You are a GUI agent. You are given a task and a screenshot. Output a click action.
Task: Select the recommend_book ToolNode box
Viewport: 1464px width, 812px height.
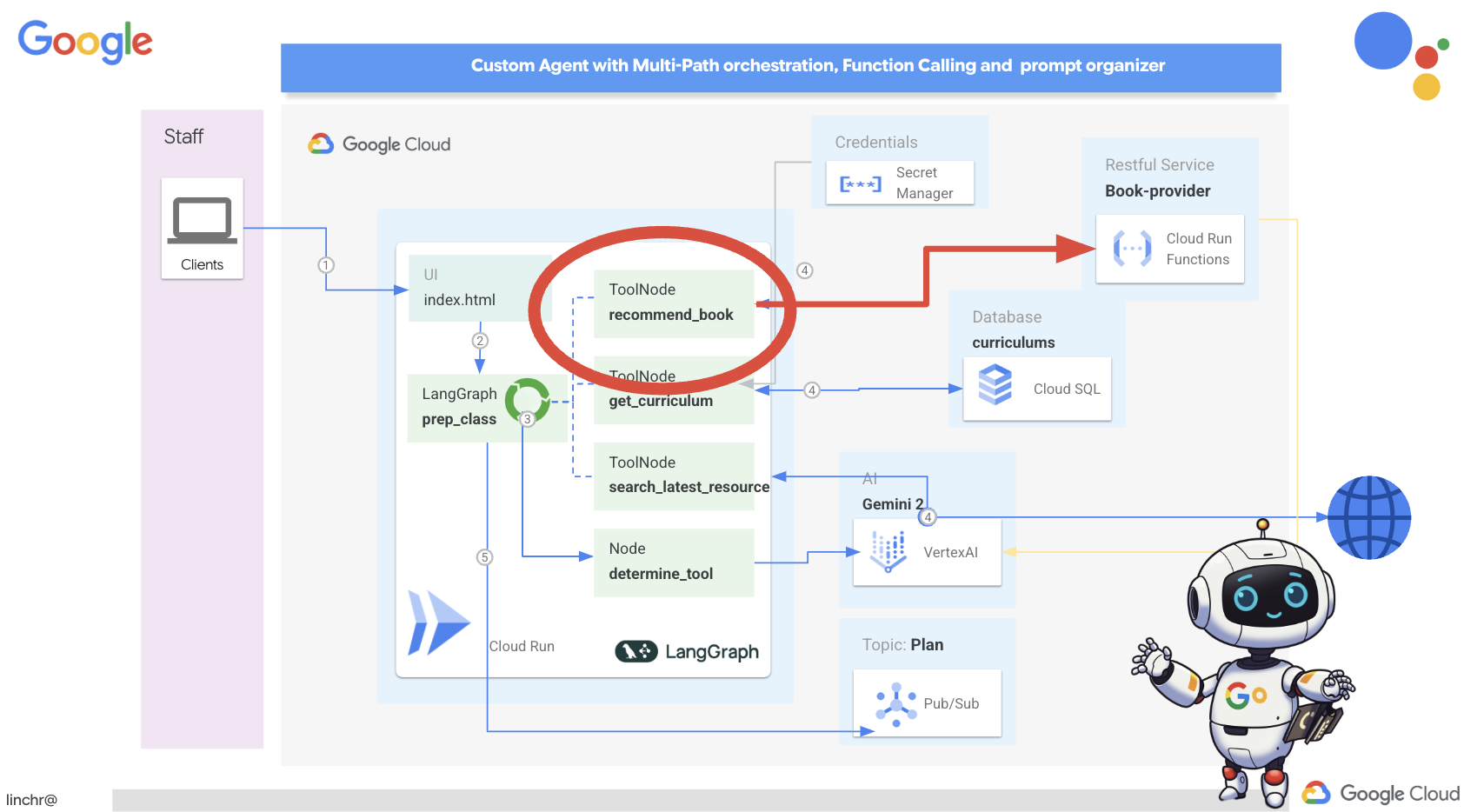point(673,303)
